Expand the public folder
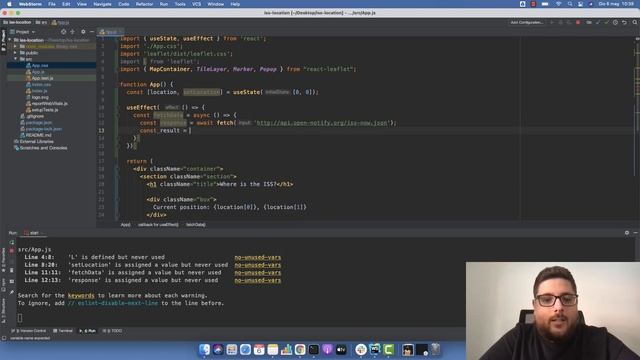 point(16,53)
